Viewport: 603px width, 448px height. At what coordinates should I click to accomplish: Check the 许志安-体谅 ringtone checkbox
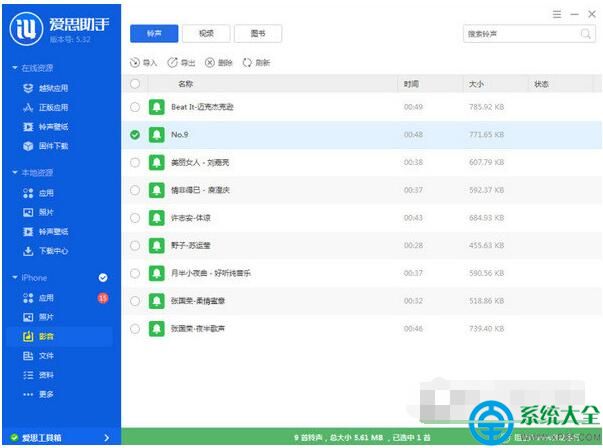(x=135, y=218)
